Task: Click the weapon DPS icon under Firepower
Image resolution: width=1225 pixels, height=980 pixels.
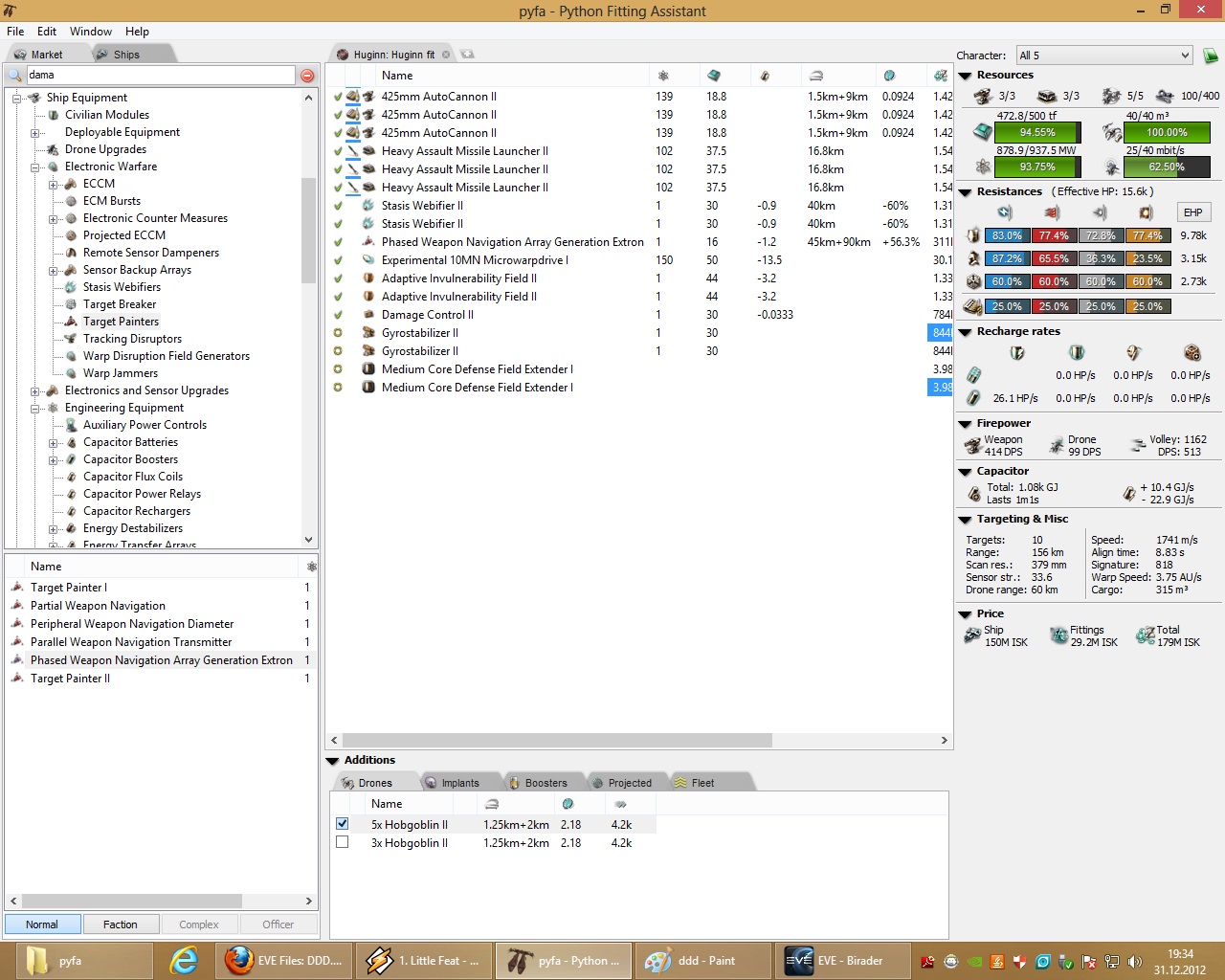Action: point(973,445)
